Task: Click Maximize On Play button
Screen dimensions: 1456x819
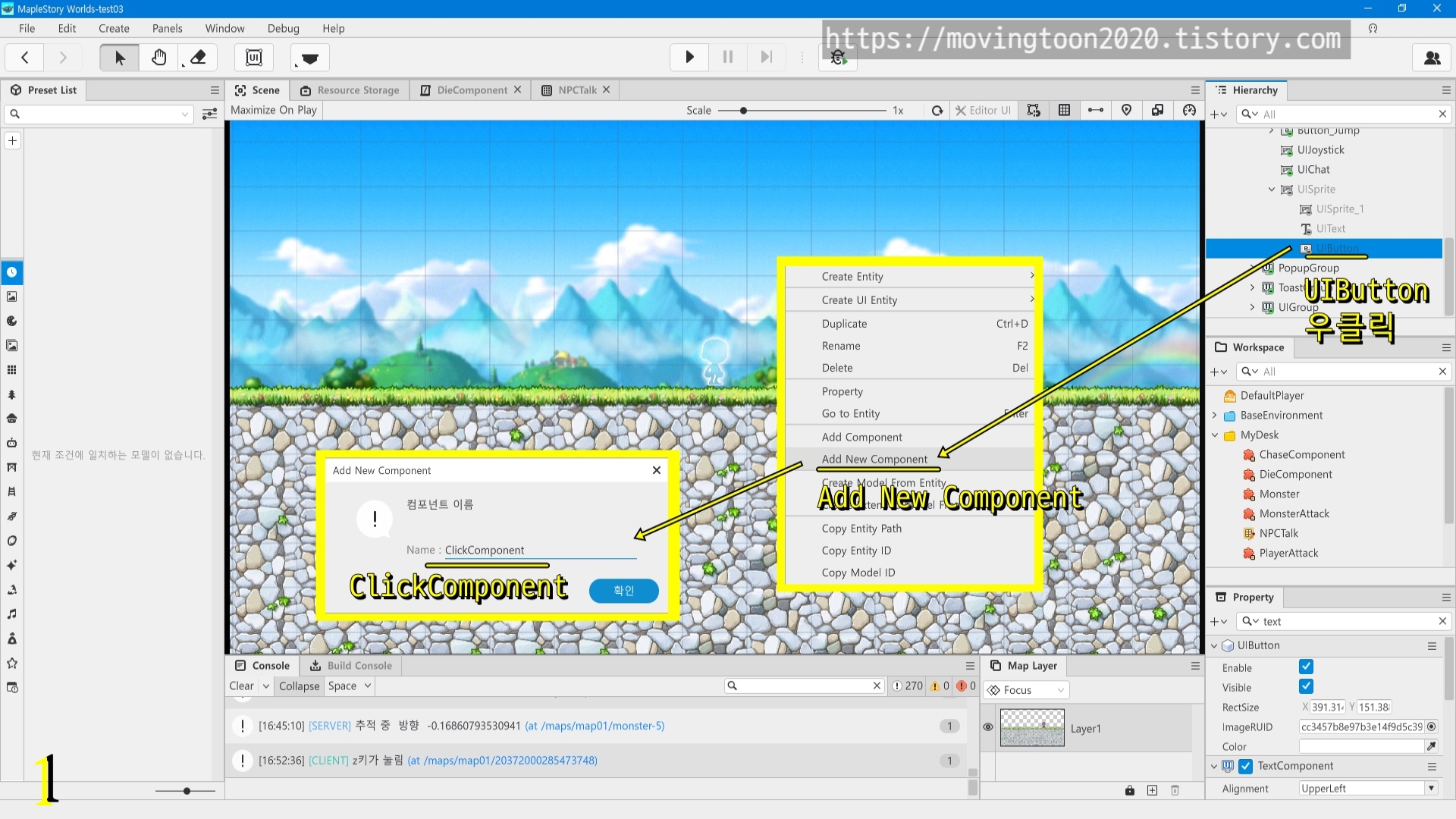Action: (274, 110)
